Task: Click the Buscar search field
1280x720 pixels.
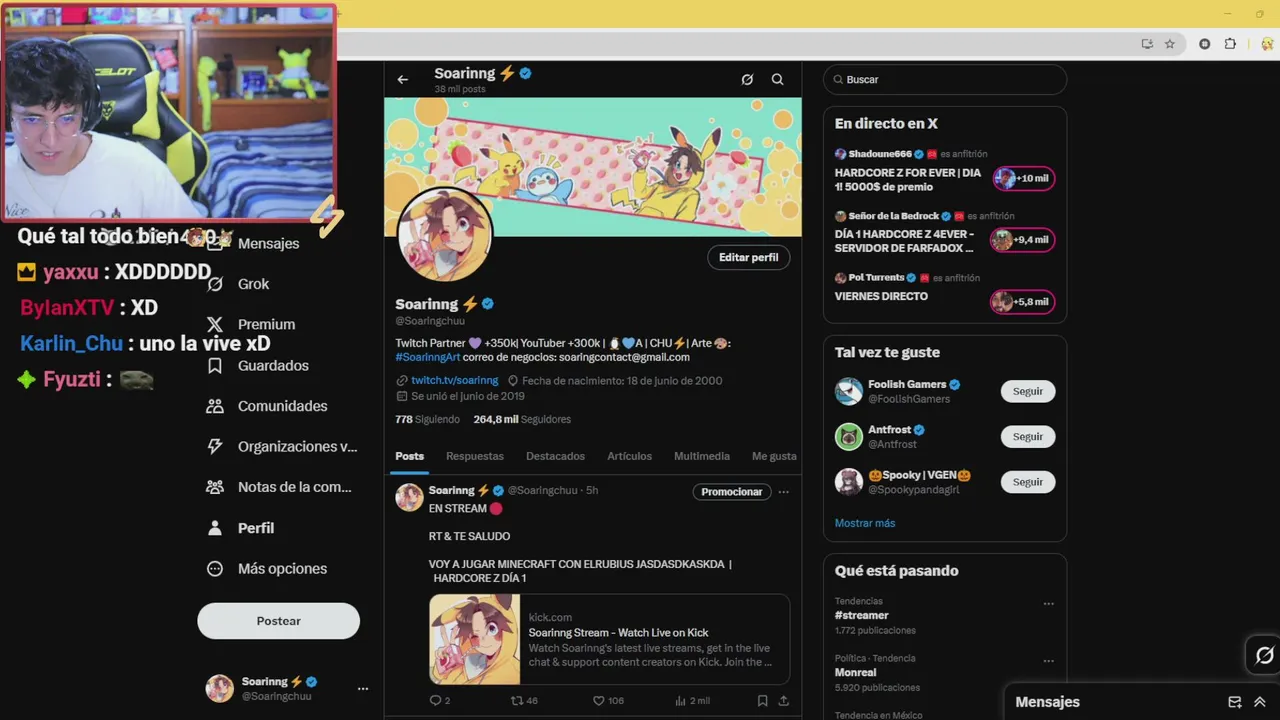Action: [945, 80]
